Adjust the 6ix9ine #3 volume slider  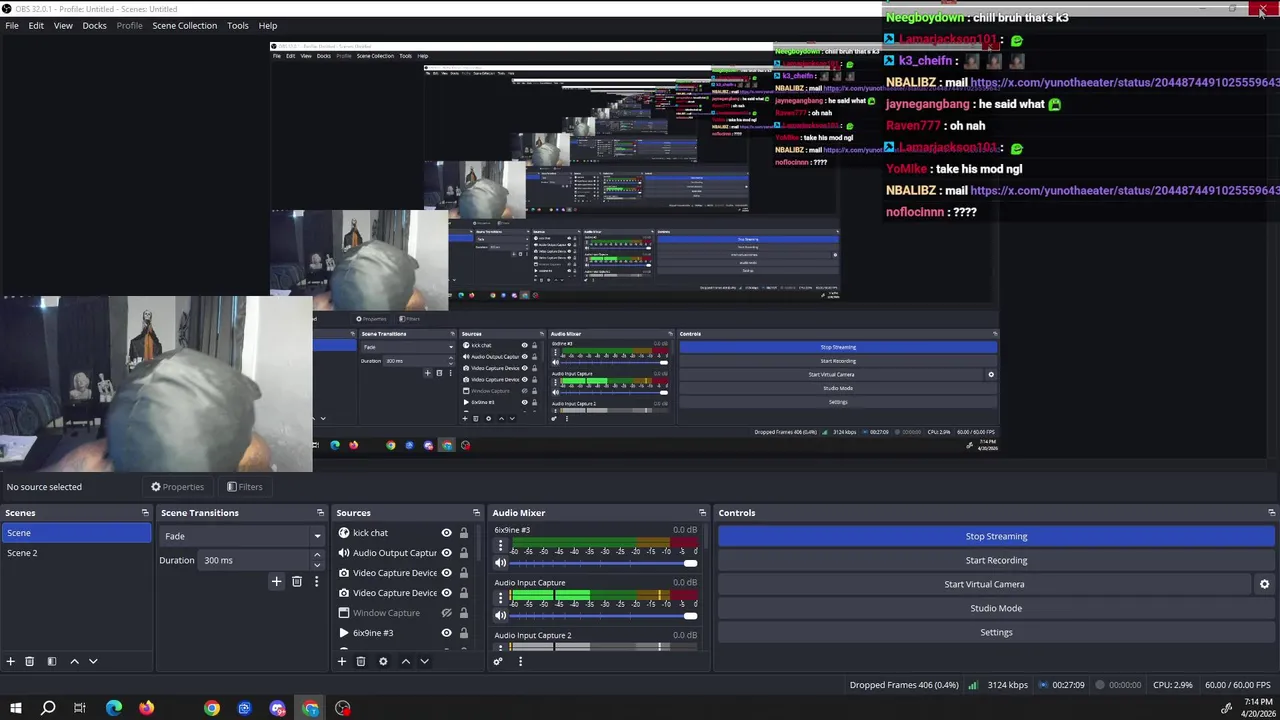coord(604,563)
